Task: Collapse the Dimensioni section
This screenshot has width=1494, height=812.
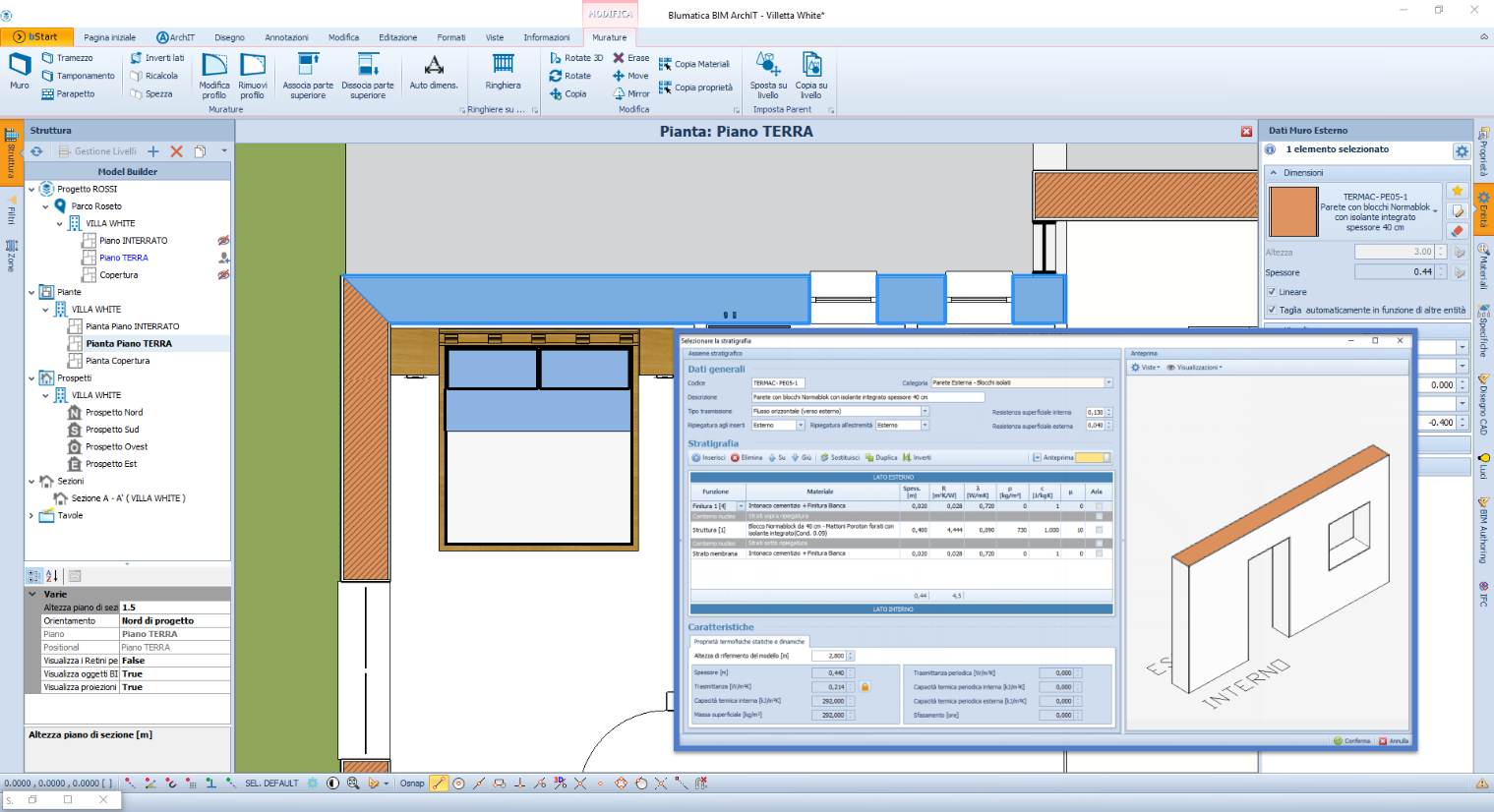Action: click(x=1274, y=173)
